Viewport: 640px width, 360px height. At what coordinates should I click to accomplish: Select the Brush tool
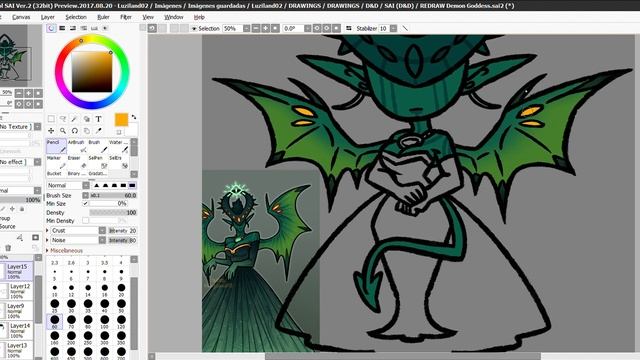click(98, 146)
